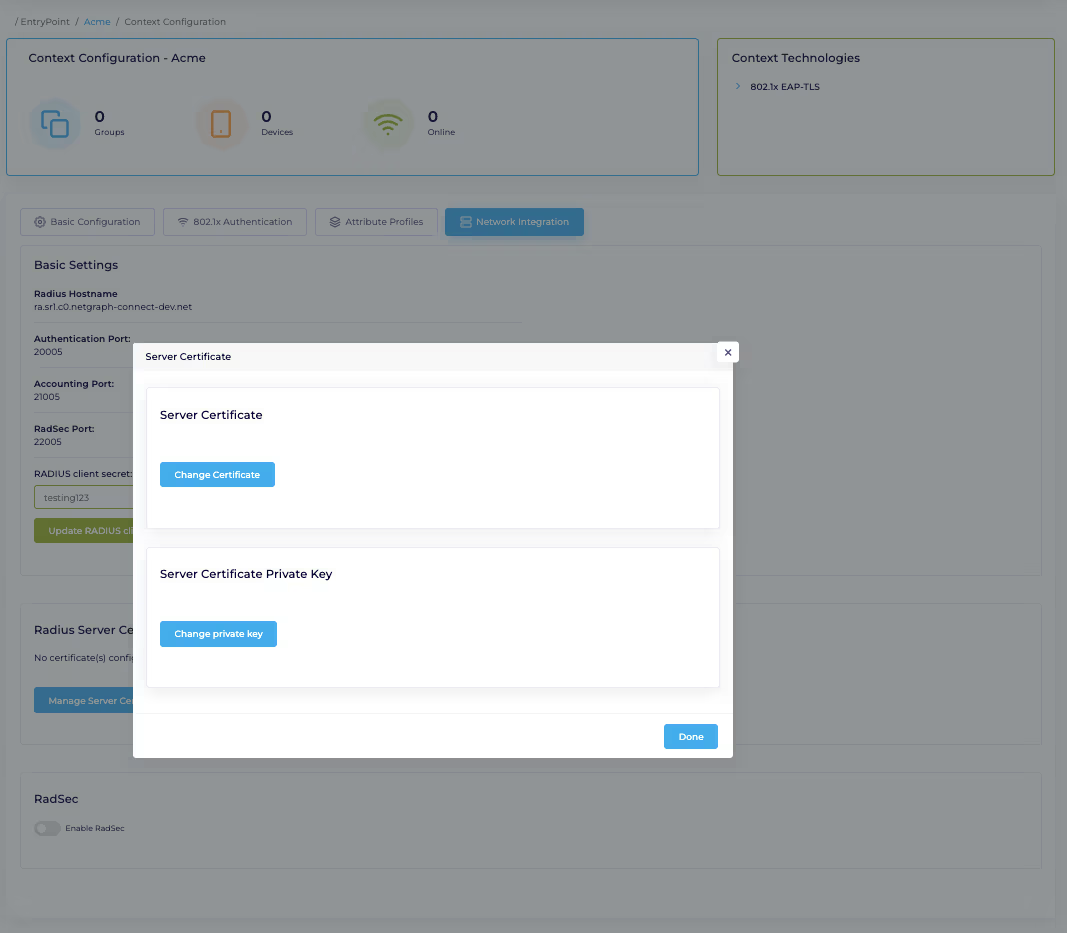Click the Manage Server Certificate button
Screen dimensions: 1067x933
(x=84, y=700)
